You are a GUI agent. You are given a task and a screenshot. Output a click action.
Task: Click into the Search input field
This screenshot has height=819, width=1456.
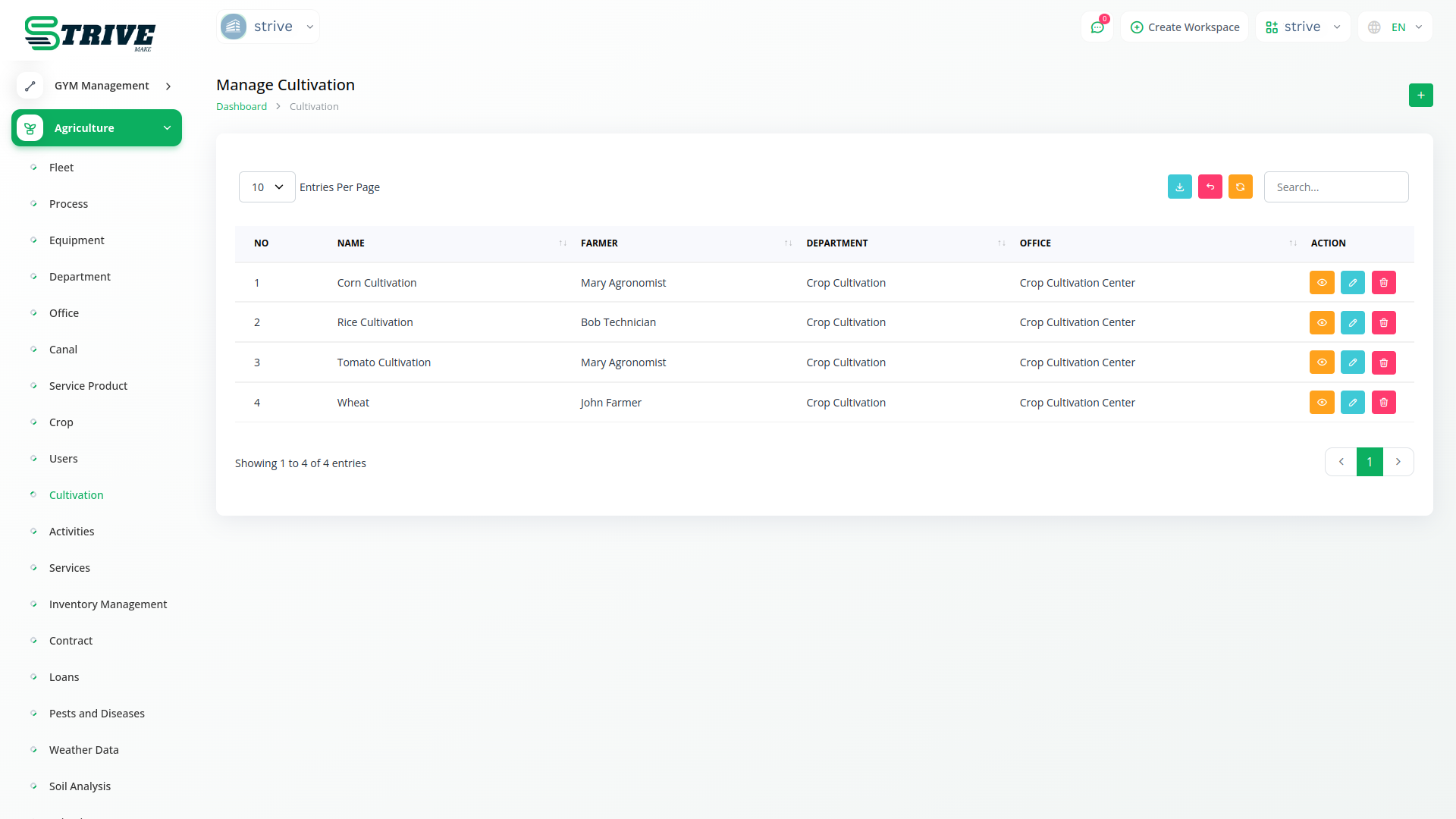(1335, 187)
